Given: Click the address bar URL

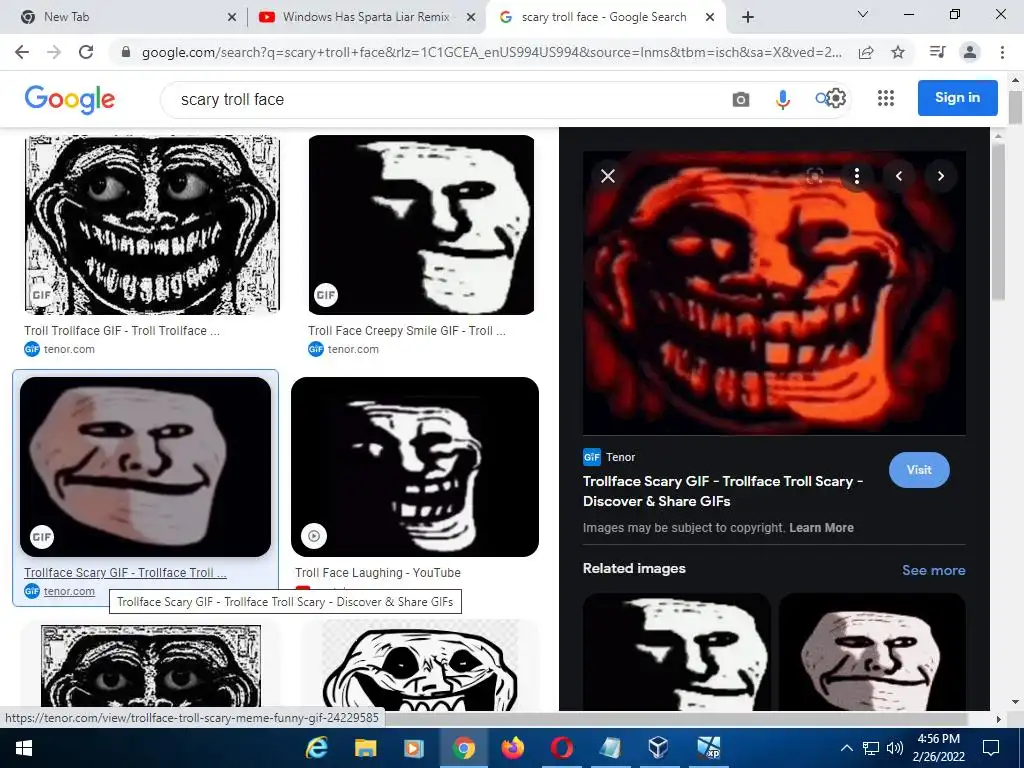Looking at the screenshot, I should (491, 52).
